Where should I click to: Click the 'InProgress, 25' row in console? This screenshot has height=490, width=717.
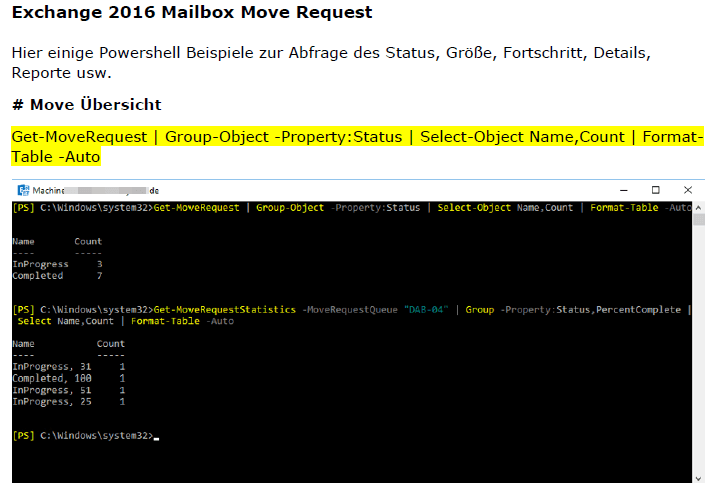[68, 401]
